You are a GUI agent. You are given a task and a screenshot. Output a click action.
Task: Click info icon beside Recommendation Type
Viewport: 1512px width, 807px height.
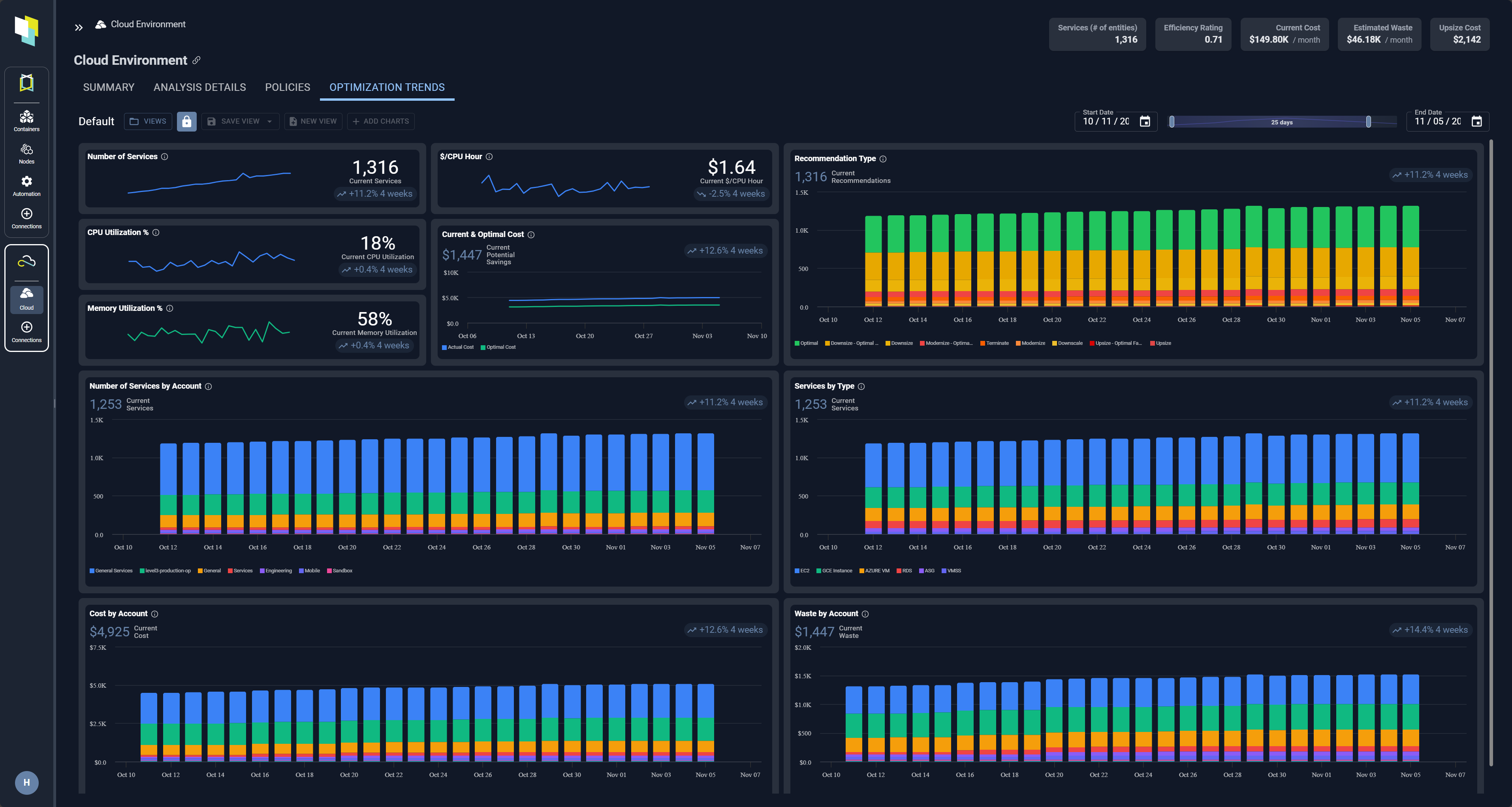(x=883, y=159)
